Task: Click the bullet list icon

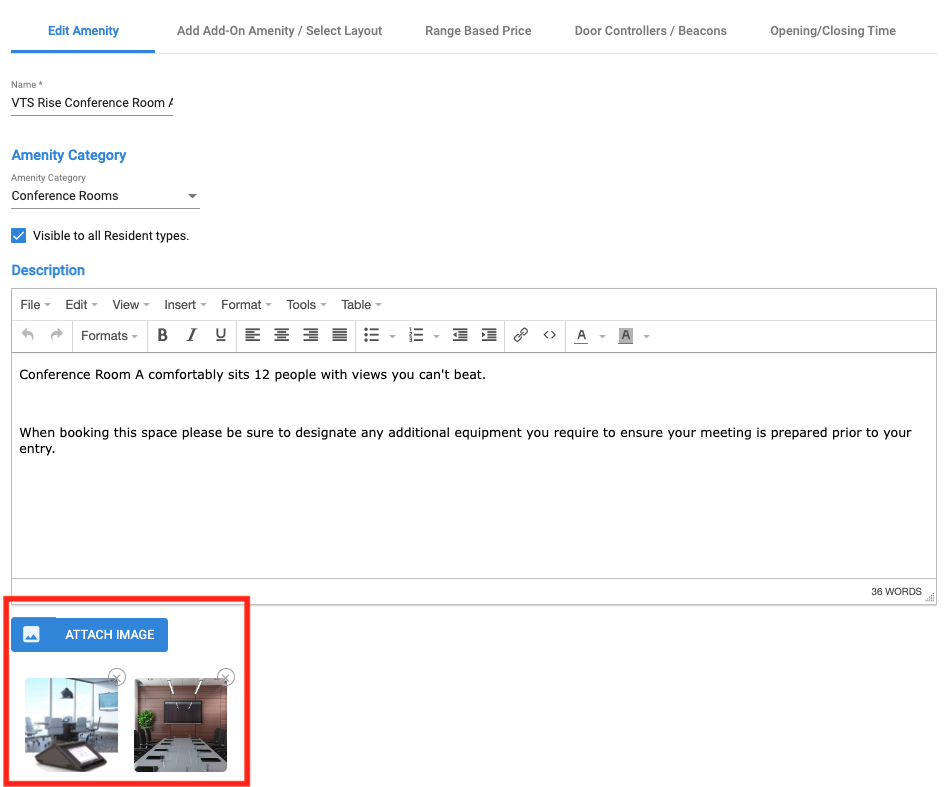Action: pyautogui.click(x=371, y=335)
